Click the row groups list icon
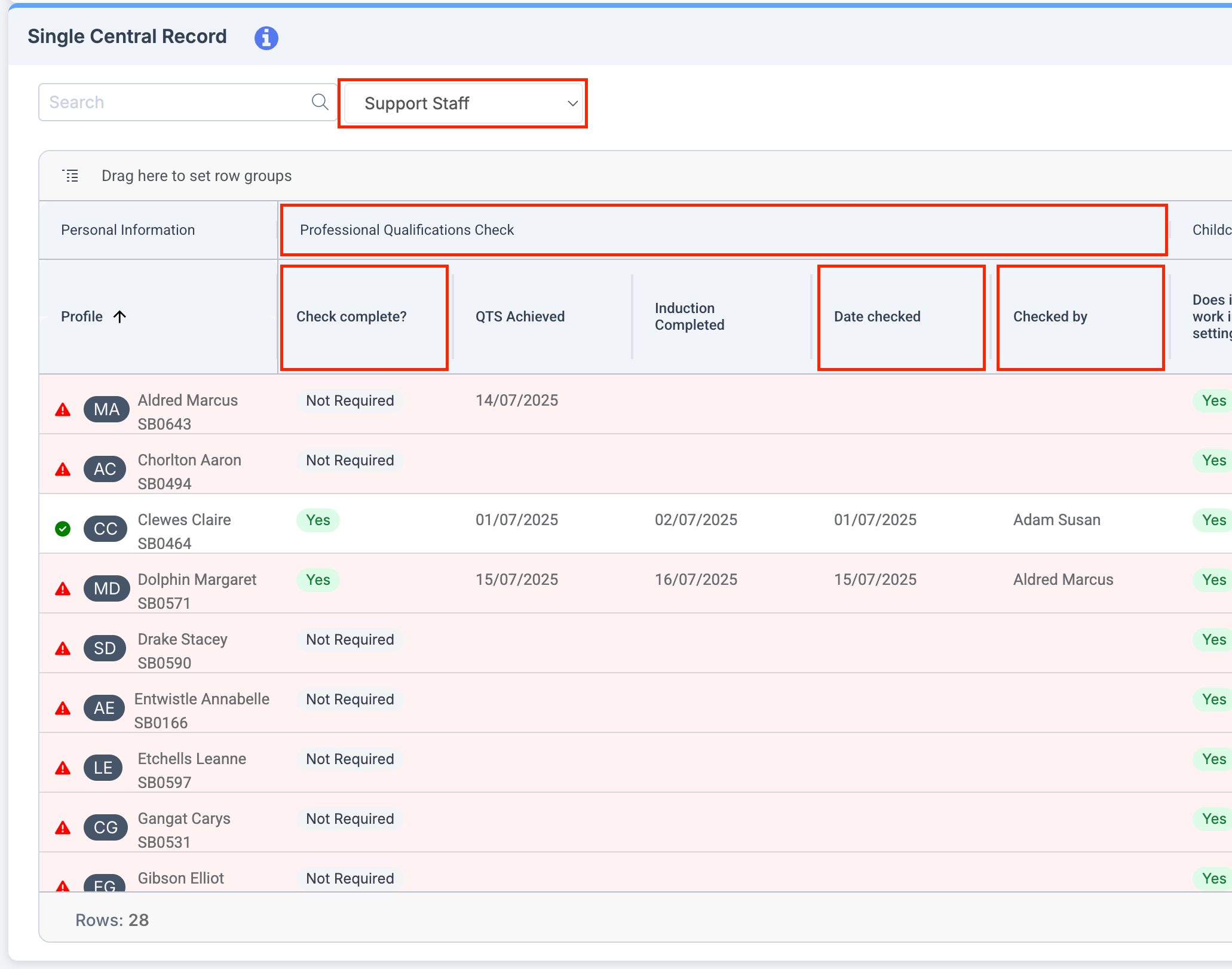Viewport: 1232px width, 969px height. coord(71,176)
